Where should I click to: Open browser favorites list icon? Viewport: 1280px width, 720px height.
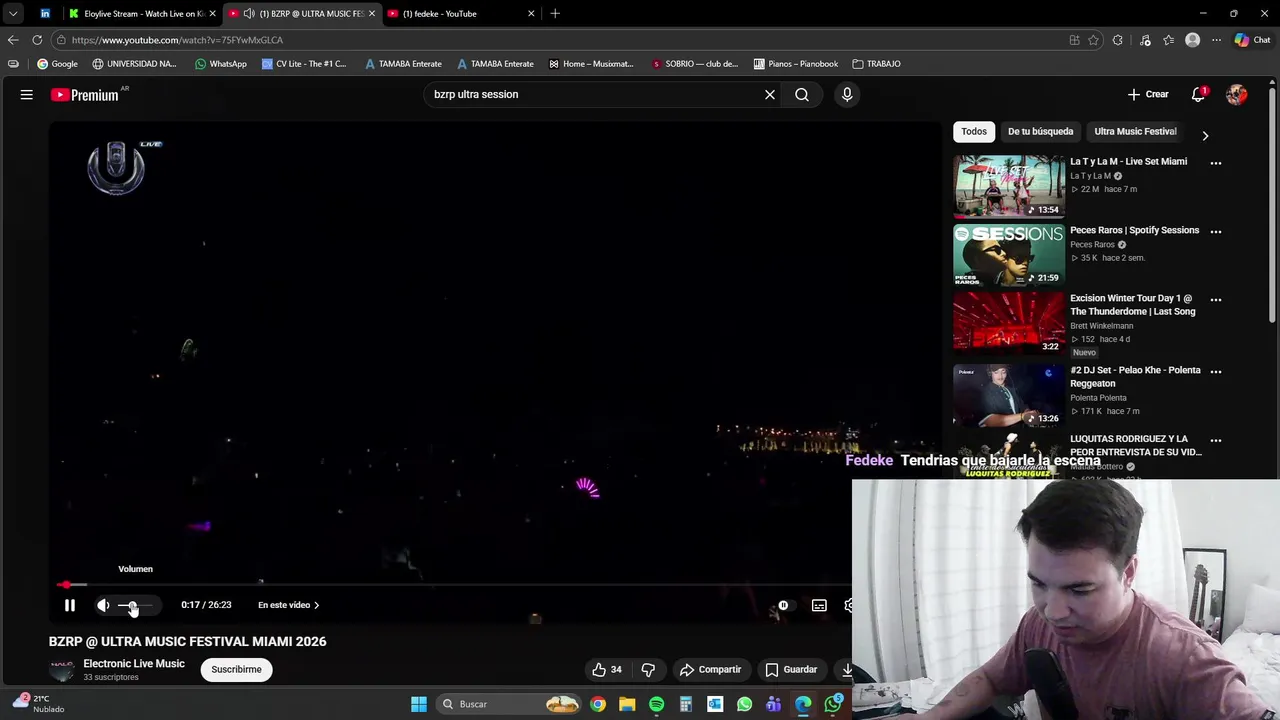click(x=1168, y=40)
